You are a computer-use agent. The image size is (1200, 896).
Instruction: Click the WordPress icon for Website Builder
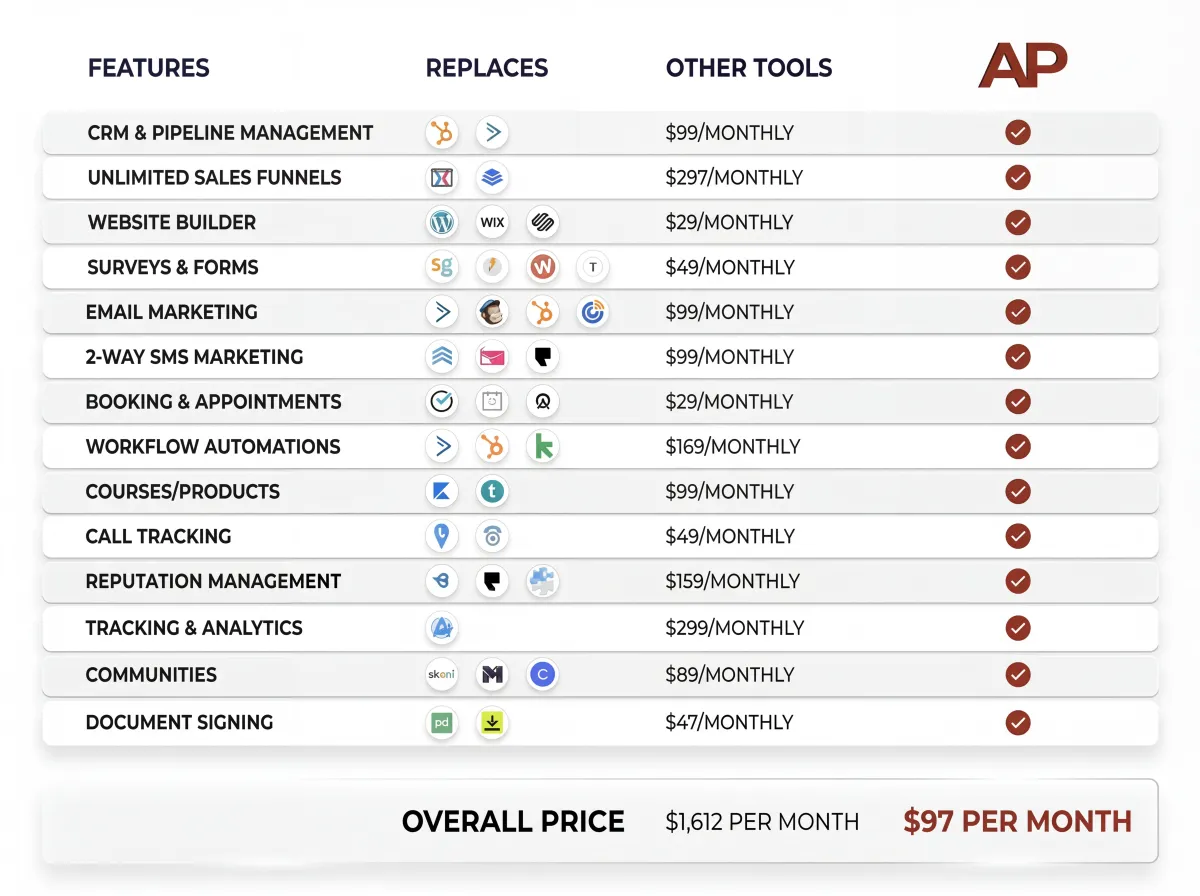[441, 222]
